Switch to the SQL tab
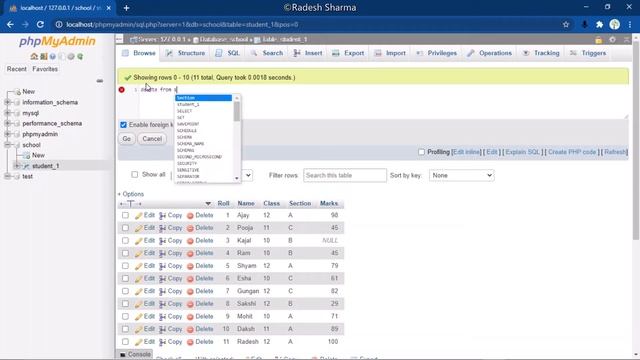 [x=228, y=53]
